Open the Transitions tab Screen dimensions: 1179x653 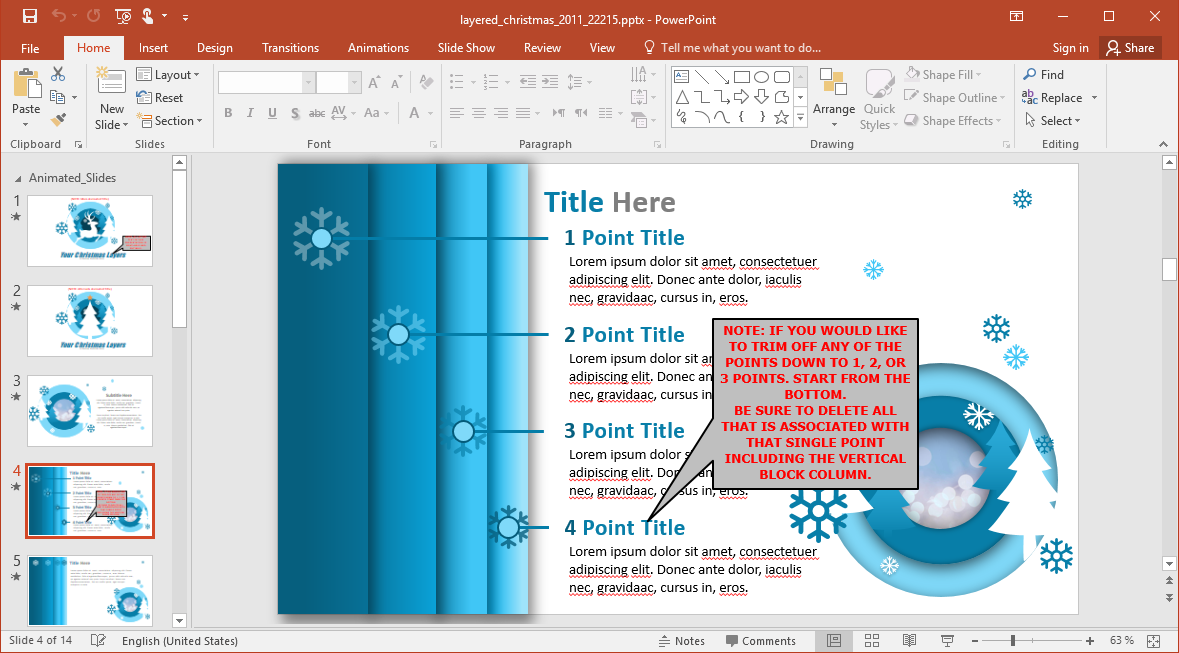[x=290, y=48]
